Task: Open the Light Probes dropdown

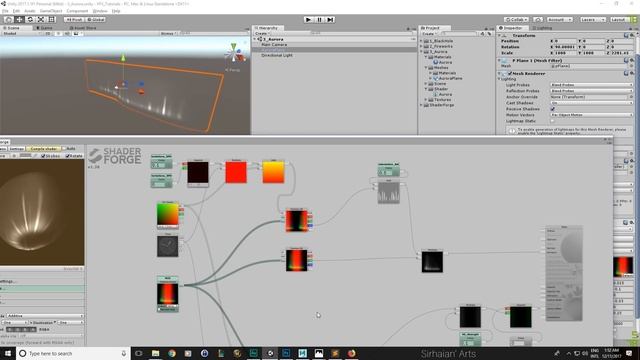Action: click(591, 85)
